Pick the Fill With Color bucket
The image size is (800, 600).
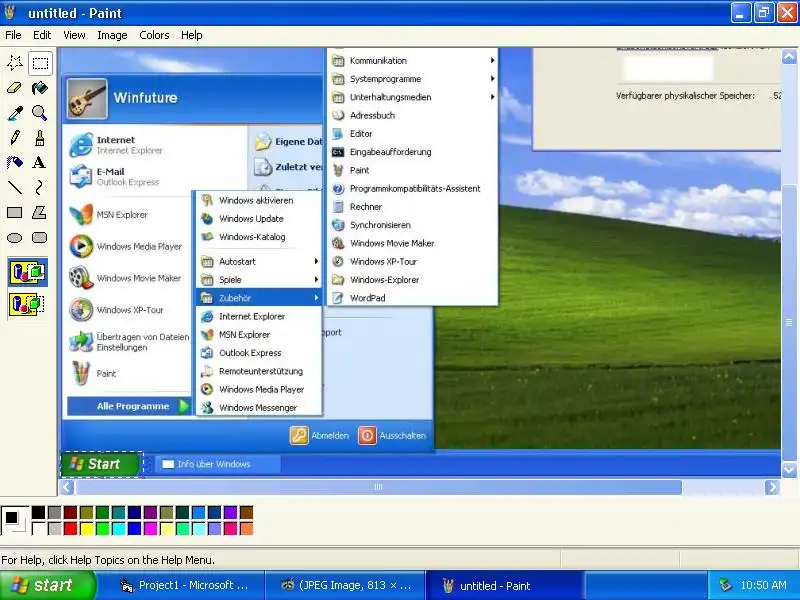pos(40,88)
